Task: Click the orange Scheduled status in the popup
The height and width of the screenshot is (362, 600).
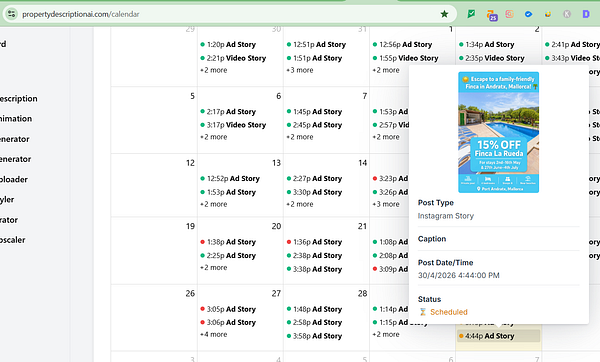Action: pos(448,312)
